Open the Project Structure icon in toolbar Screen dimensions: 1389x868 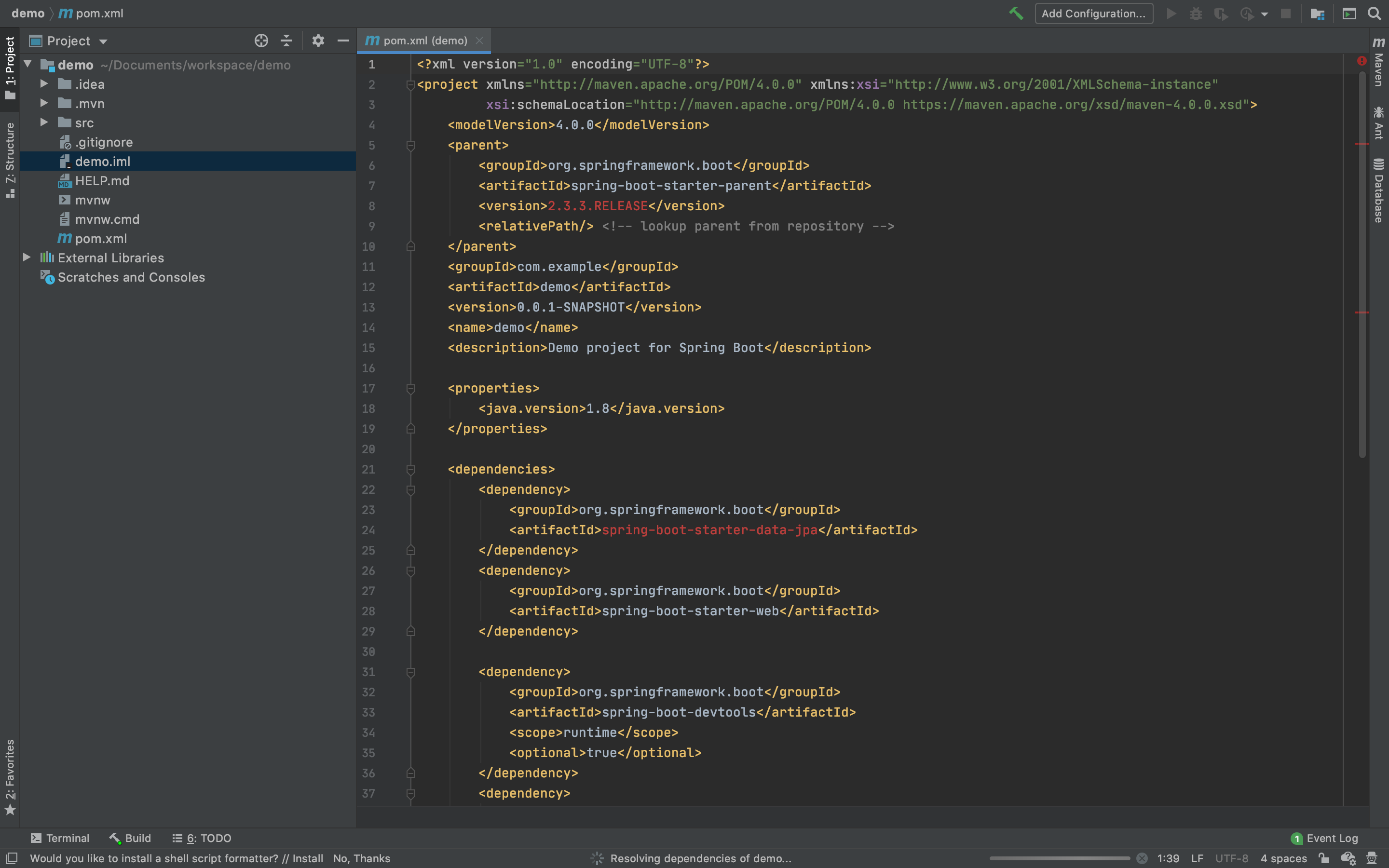[x=1317, y=14]
